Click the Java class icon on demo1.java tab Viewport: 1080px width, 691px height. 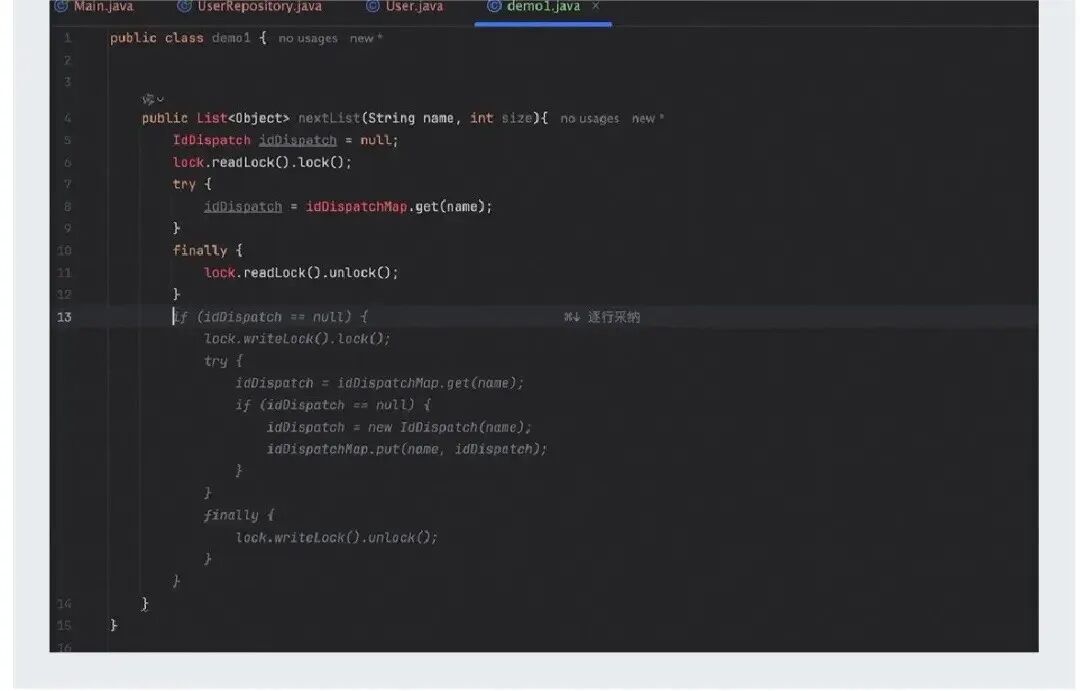(494, 6)
